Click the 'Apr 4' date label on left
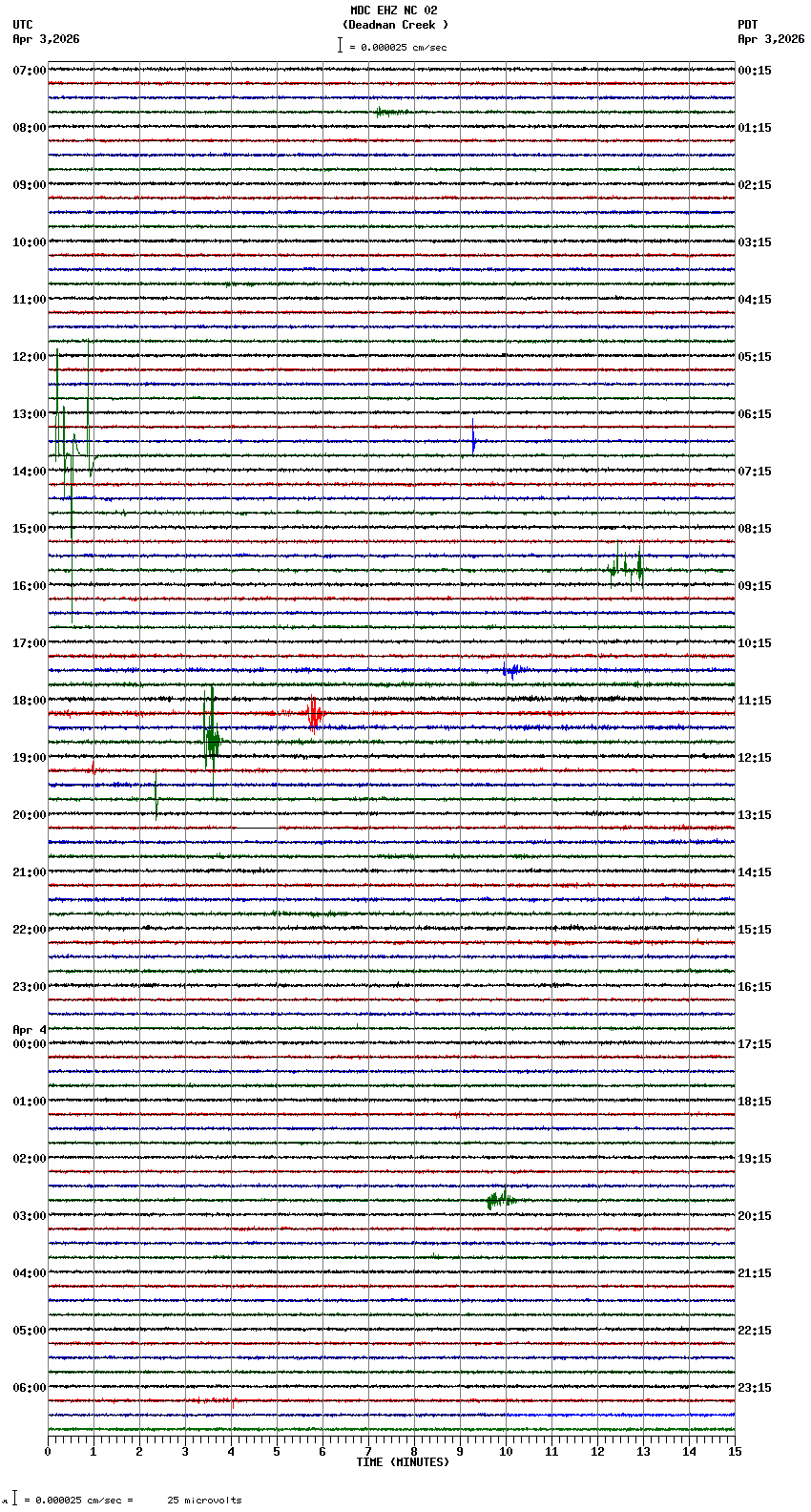The width and height of the screenshot is (811, 1512). point(30,1030)
